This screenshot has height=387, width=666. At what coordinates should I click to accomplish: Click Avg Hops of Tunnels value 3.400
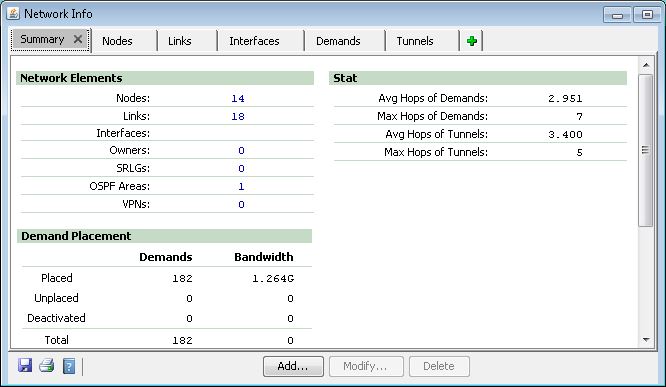(x=565, y=135)
